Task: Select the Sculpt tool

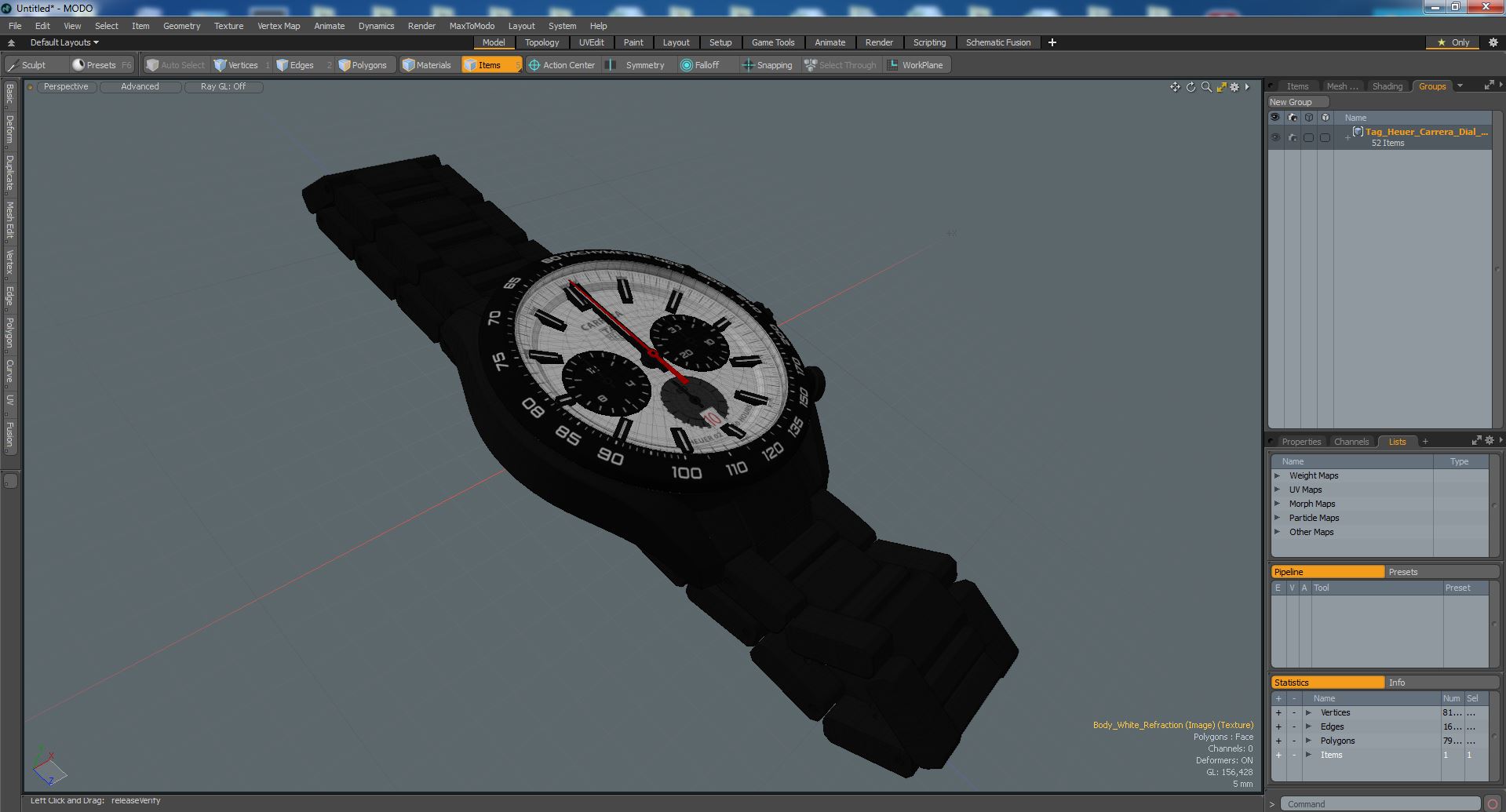Action: [x=27, y=65]
